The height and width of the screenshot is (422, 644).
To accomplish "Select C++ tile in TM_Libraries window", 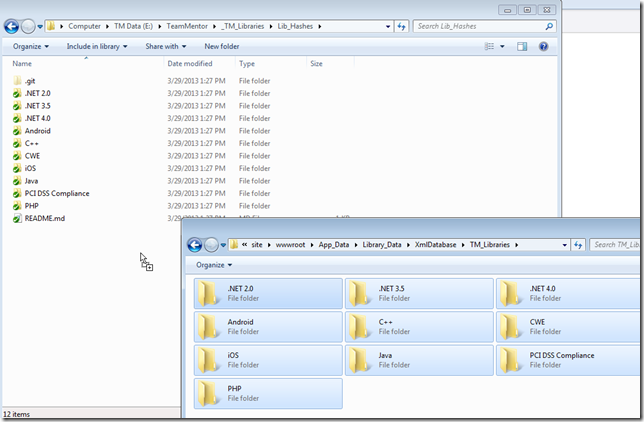I will point(419,327).
